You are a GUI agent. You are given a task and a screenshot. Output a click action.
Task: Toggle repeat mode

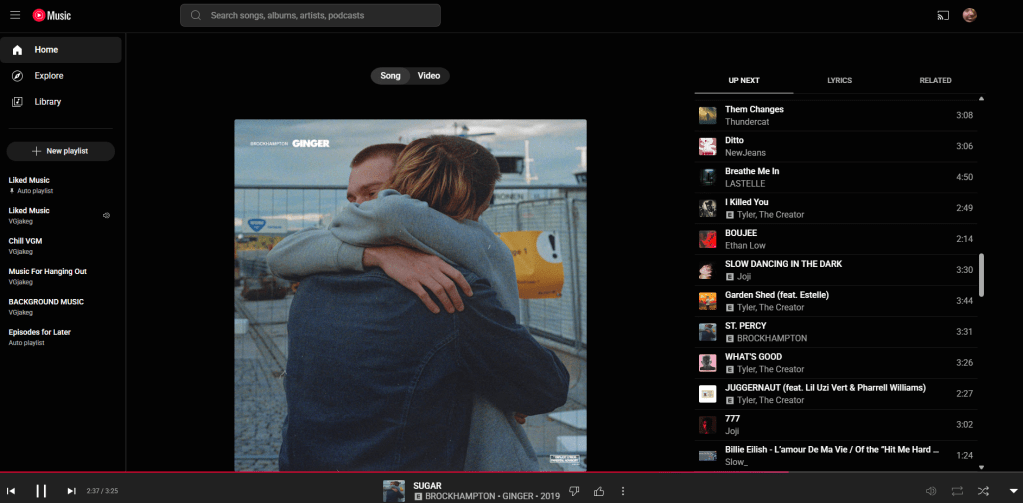(957, 491)
